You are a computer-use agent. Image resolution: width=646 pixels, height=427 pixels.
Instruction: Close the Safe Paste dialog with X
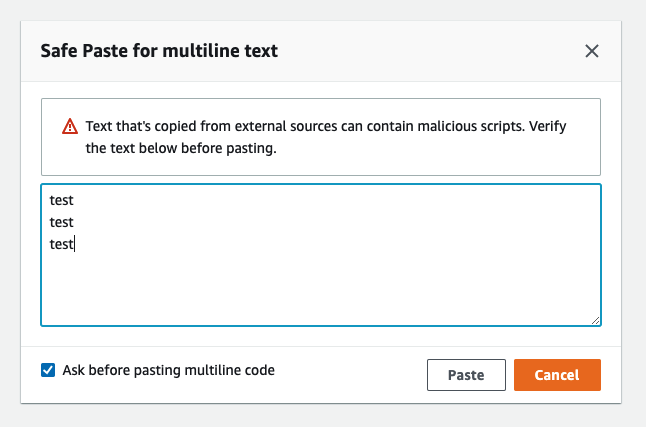click(592, 51)
